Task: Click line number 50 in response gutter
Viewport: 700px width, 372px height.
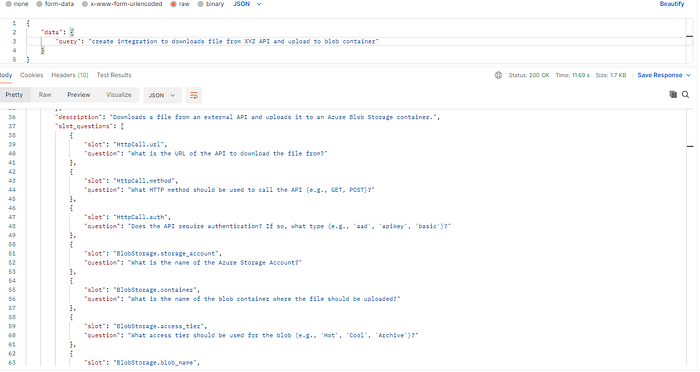Action: 12,244
